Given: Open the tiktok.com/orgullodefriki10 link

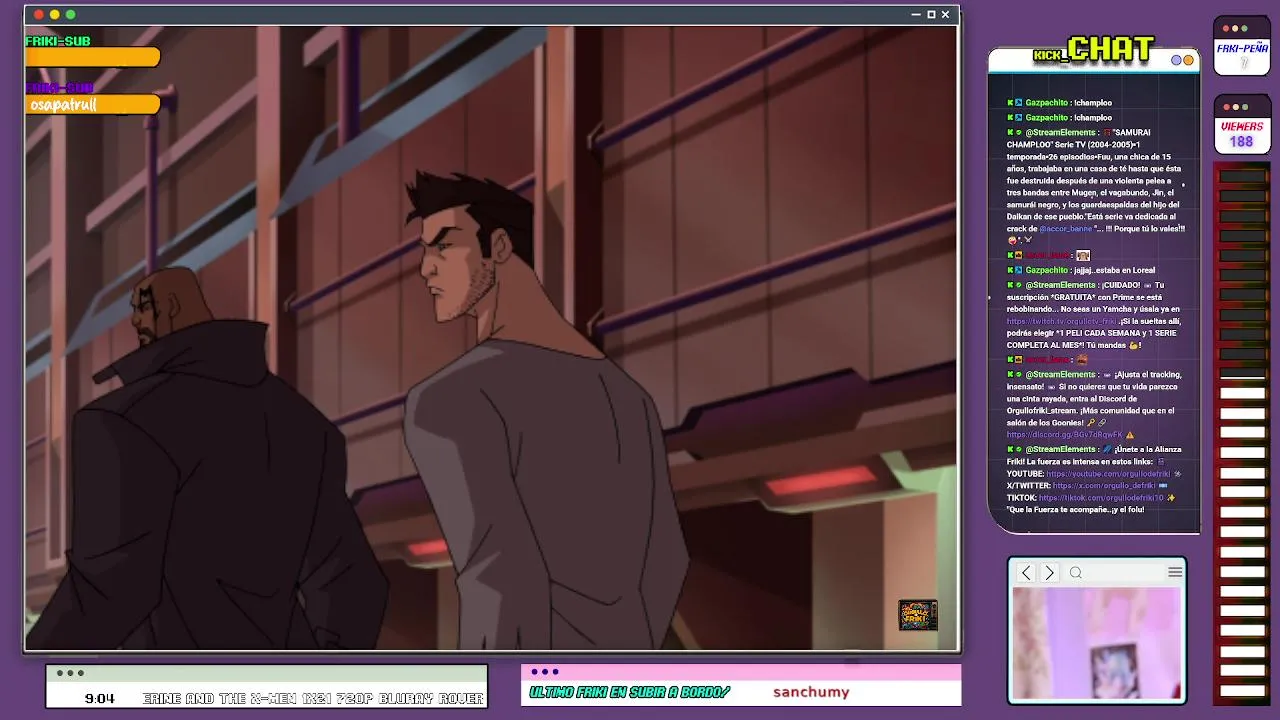Looking at the screenshot, I should pyautogui.click(x=1100, y=498).
